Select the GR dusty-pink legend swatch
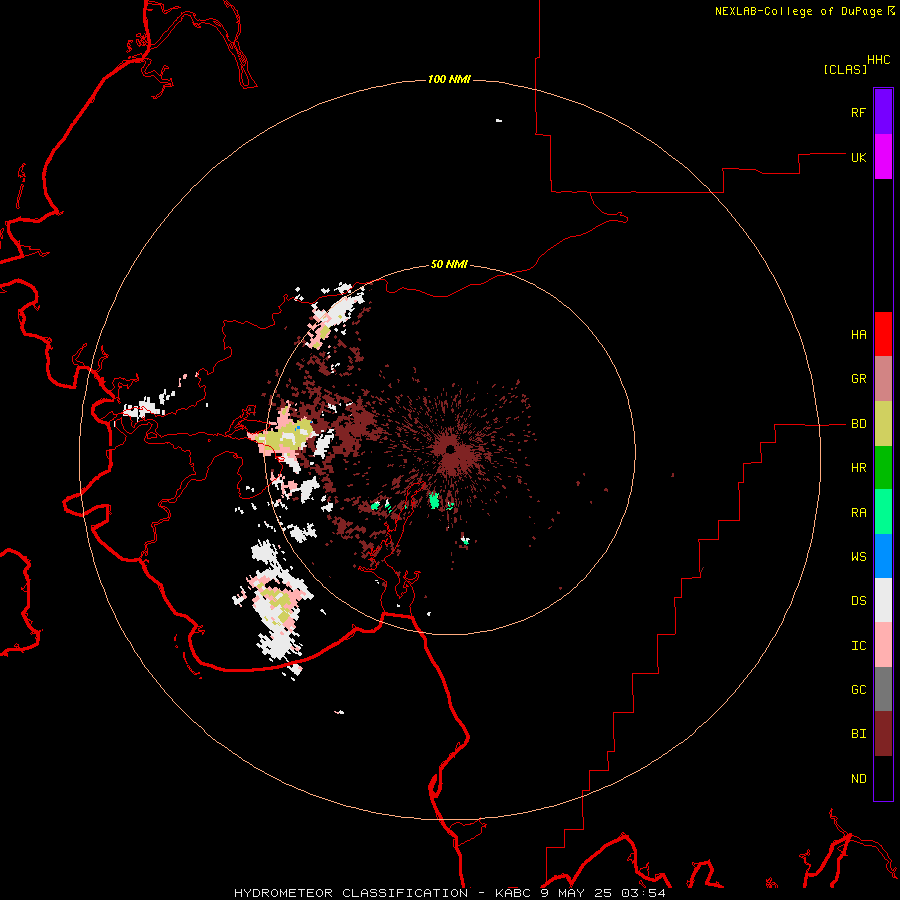 (883, 378)
